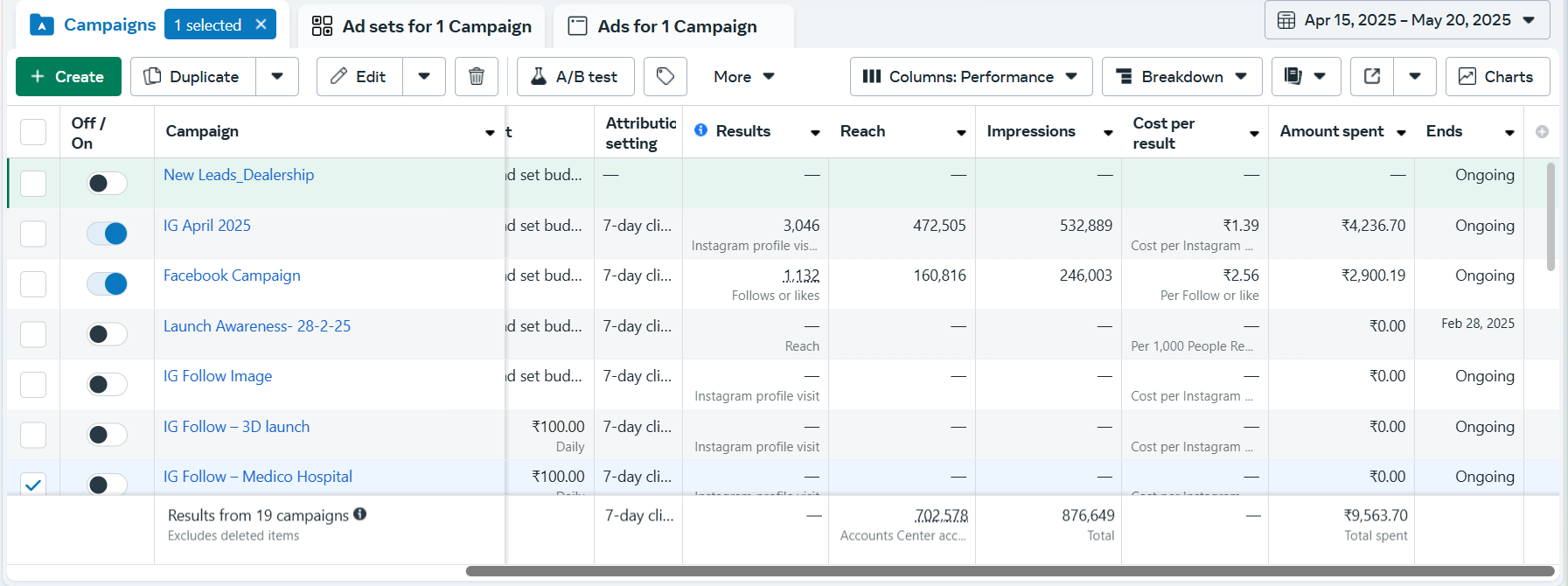Switch to Ads for 1 Campaign tab
1568x586 pixels.
[x=673, y=26]
